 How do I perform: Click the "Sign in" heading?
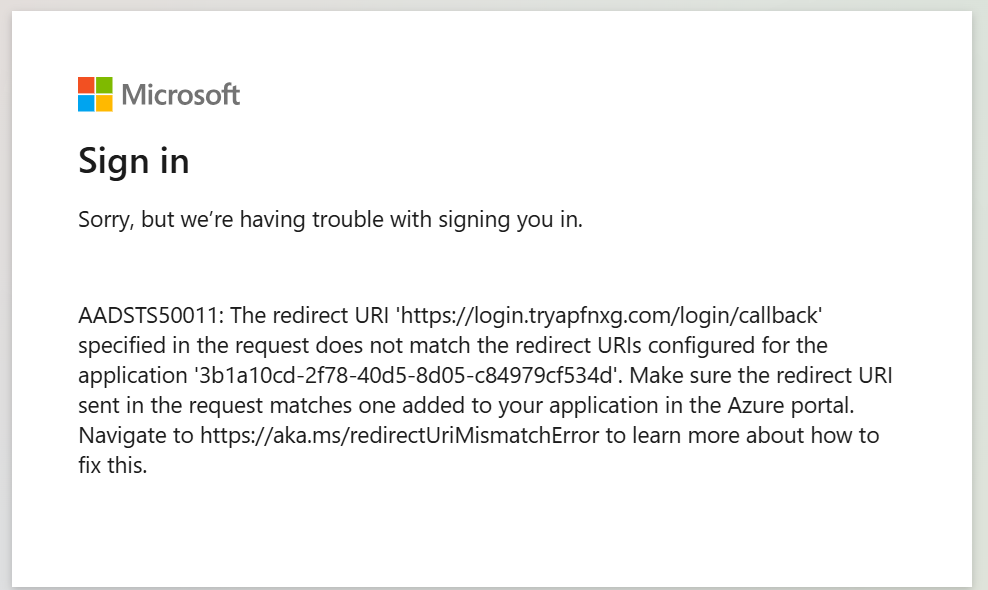click(x=134, y=161)
